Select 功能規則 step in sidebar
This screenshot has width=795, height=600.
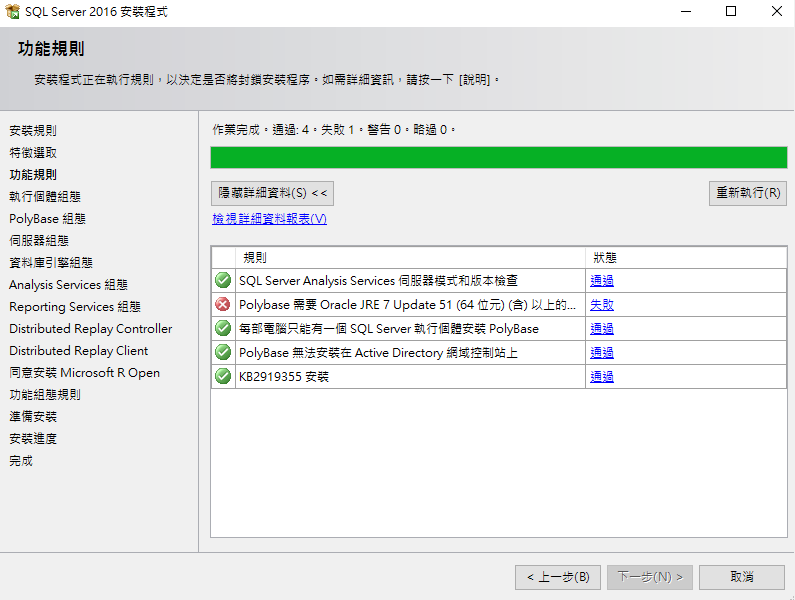[x=33, y=175]
